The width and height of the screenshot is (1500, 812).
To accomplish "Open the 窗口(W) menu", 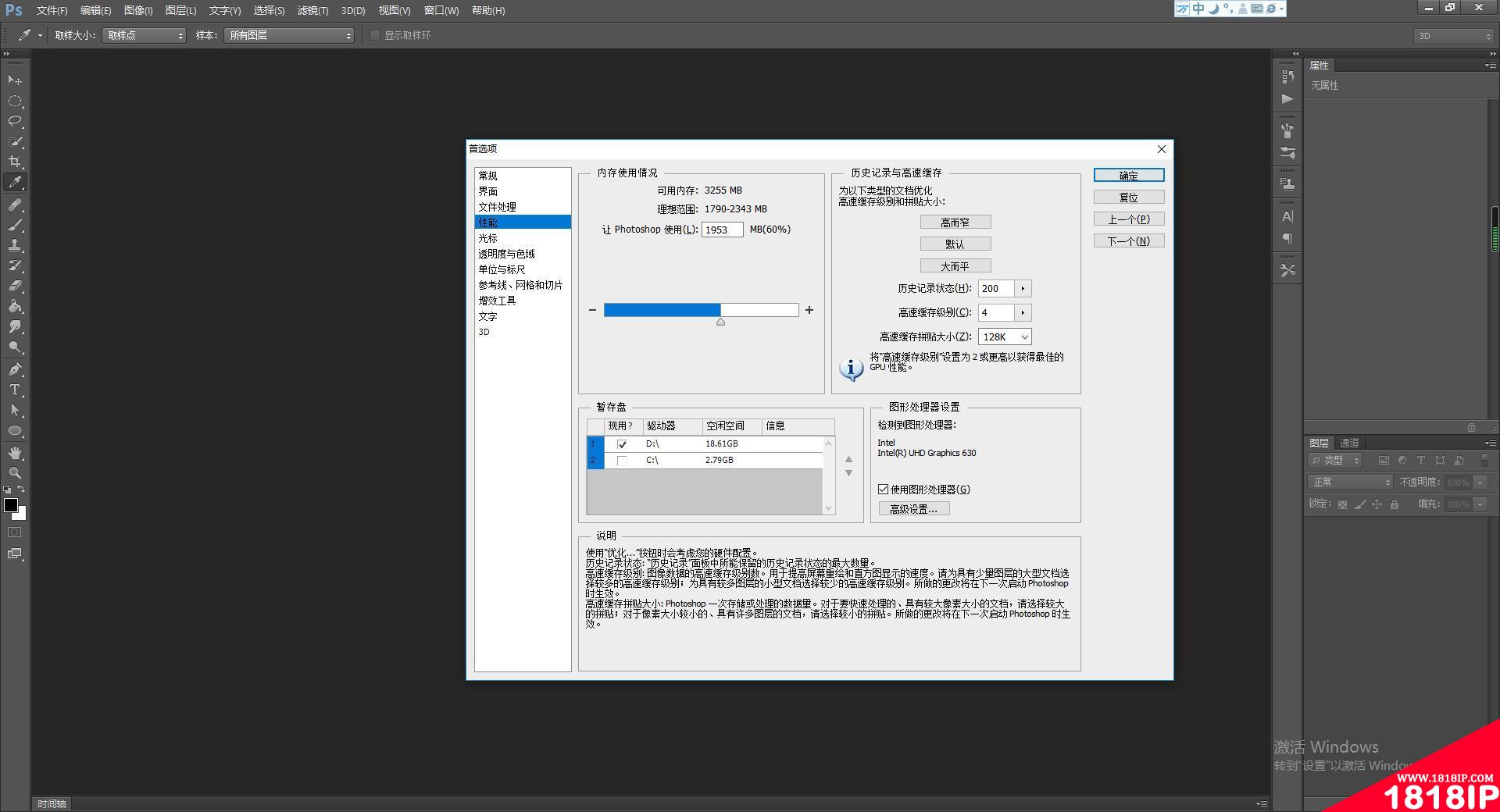I will [x=441, y=10].
